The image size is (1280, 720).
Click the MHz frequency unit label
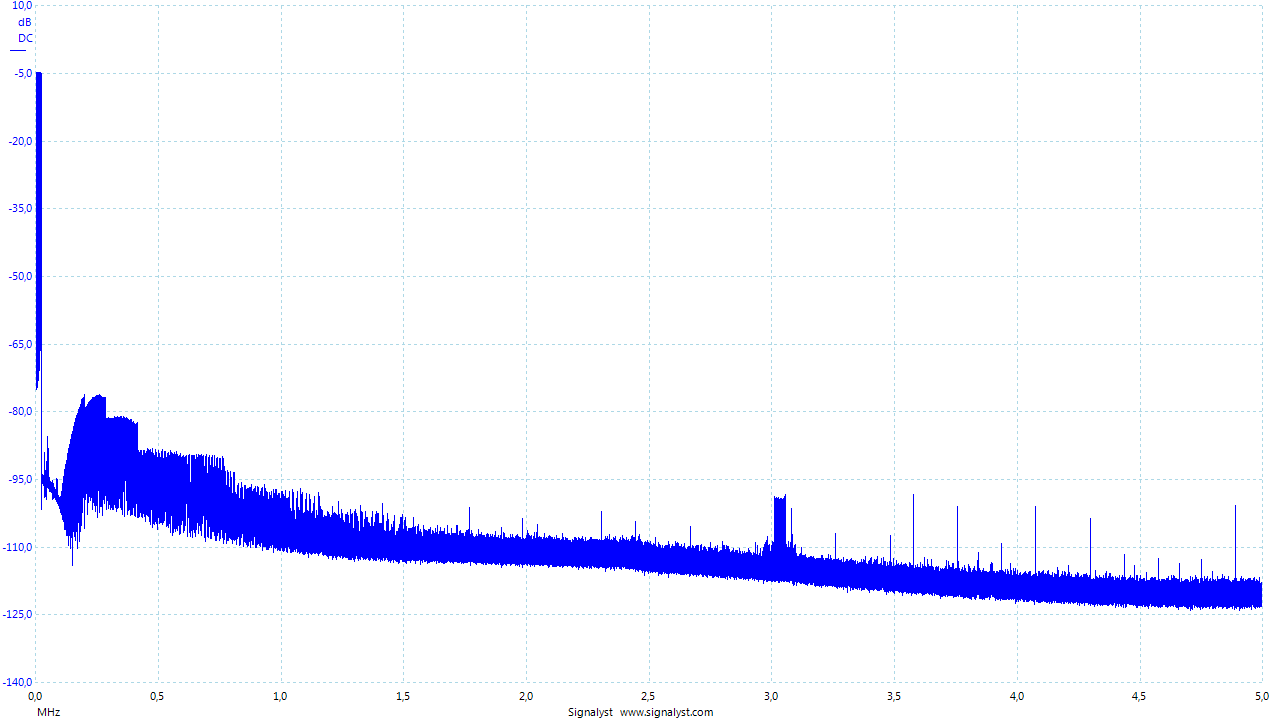pyautogui.click(x=48, y=713)
